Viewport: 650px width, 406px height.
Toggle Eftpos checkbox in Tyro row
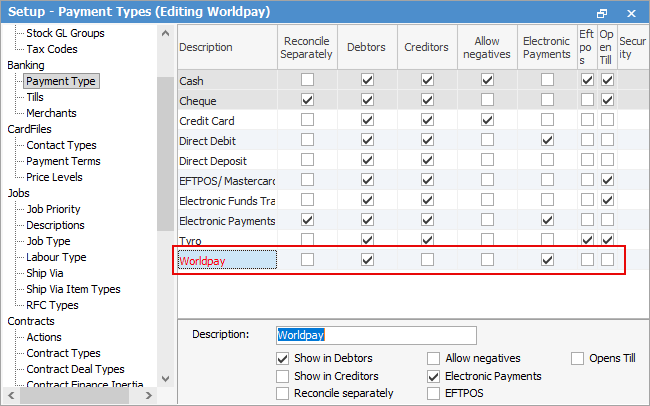click(587, 240)
